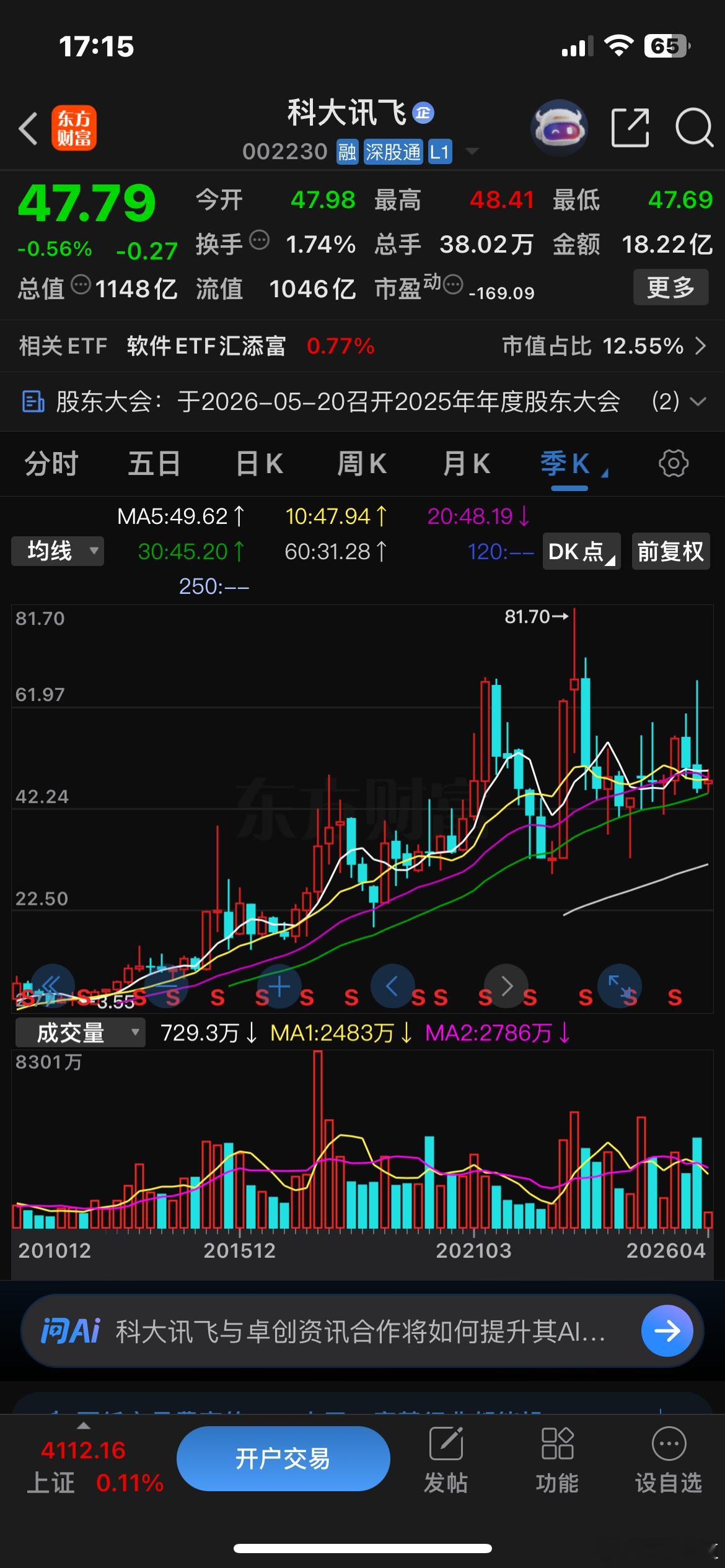Tap the 金额 18.22亿 value
Screen dimensions: 725x1568
pyautogui.click(x=667, y=244)
